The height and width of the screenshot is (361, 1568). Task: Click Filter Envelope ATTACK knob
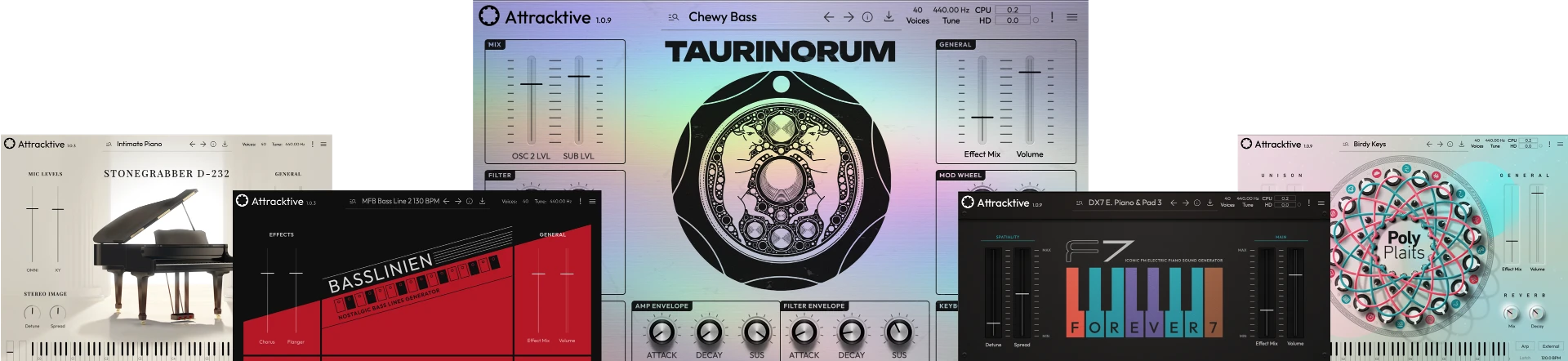pyautogui.click(x=804, y=332)
